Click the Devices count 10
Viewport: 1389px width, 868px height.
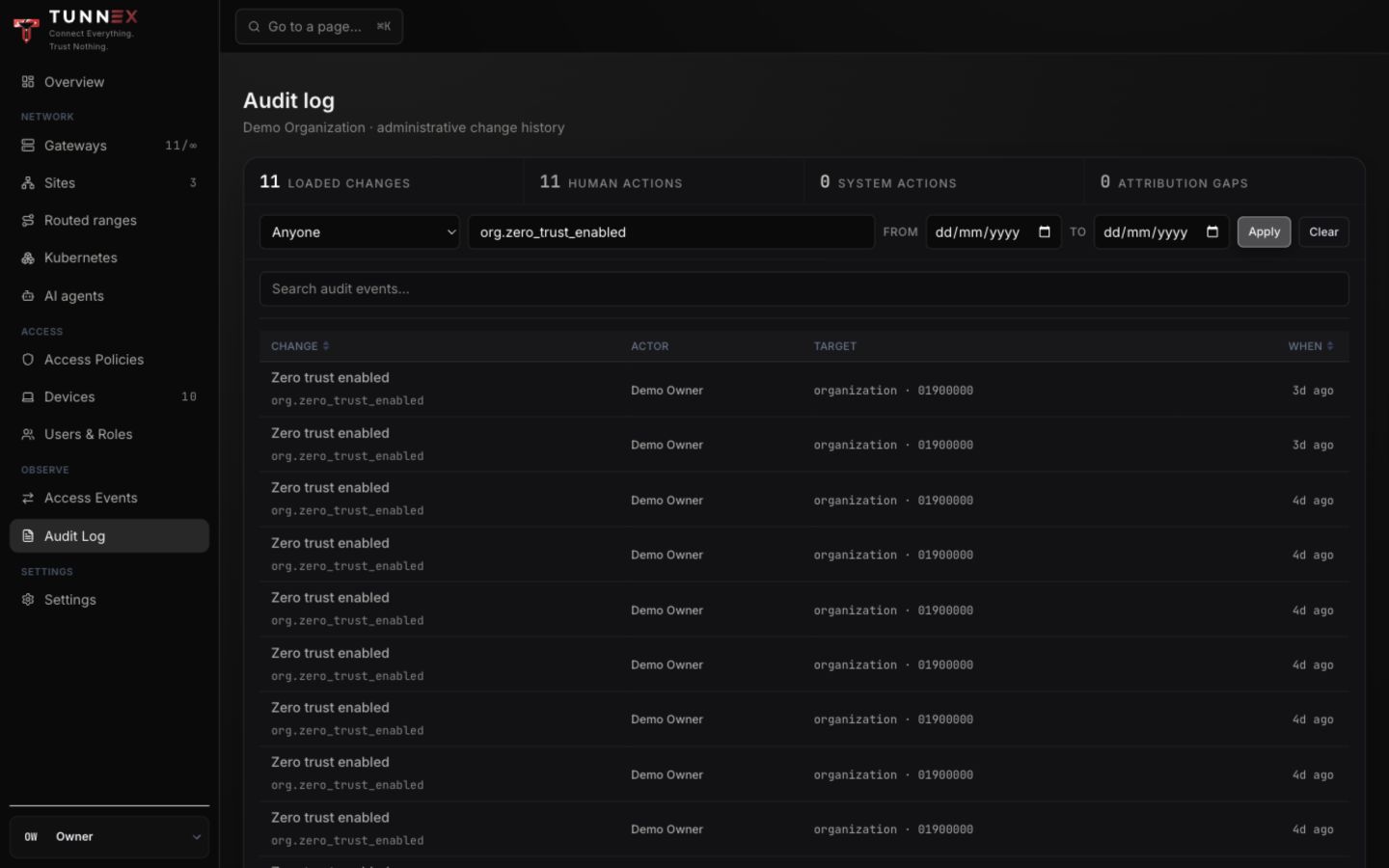pyautogui.click(x=189, y=397)
